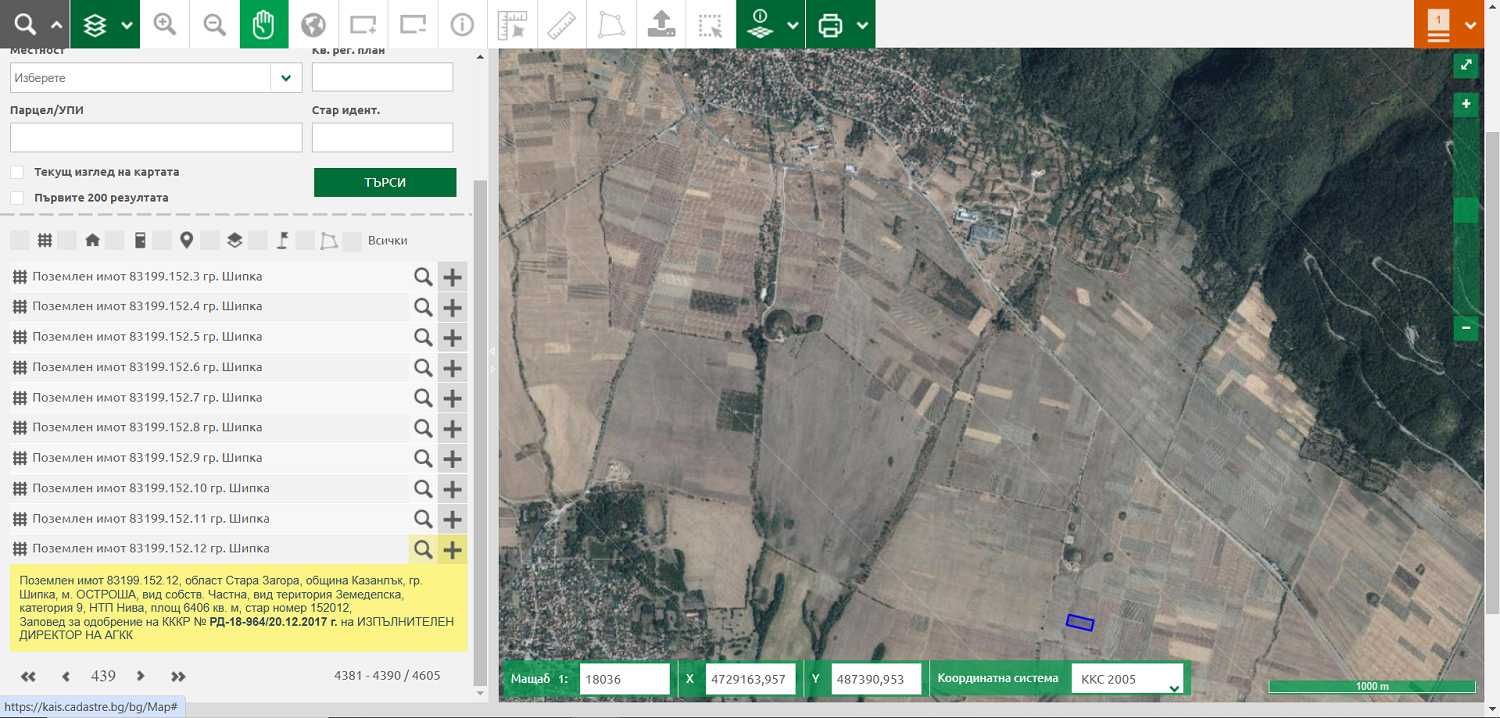Click the plus zoom button on map
Screen dimensions: 1500x718
click(x=1466, y=104)
